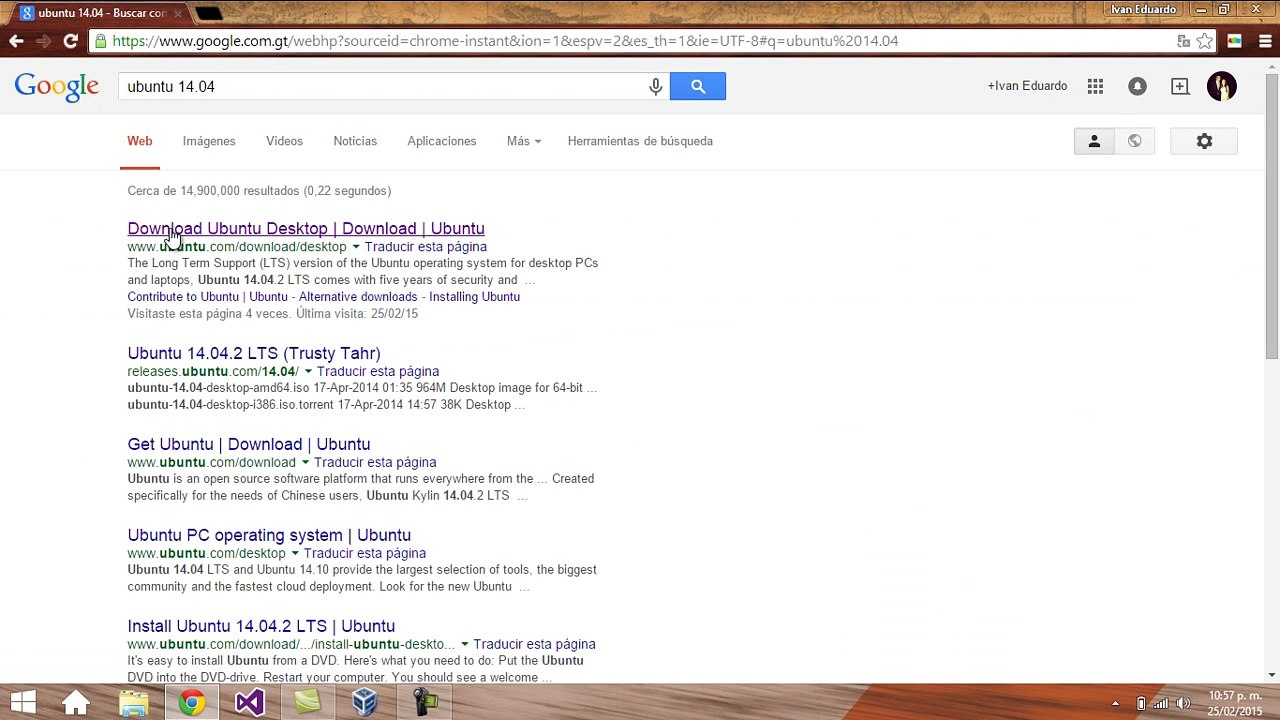Launch Visual Studio from the taskbar
The height and width of the screenshot is (720, 1280).
click(249, 703)
